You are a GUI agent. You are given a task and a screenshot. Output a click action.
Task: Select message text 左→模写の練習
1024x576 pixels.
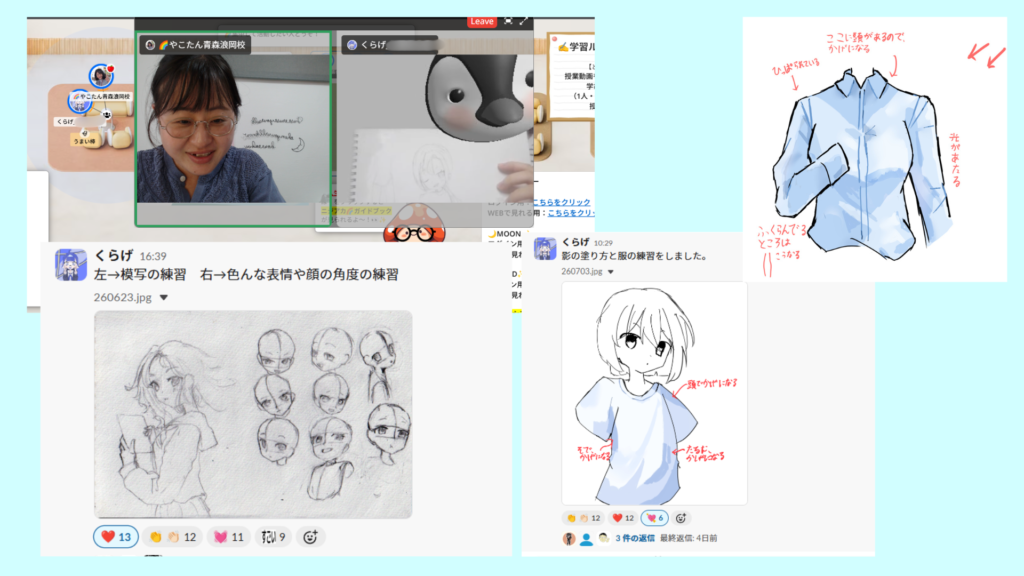(x=140, y=274)
